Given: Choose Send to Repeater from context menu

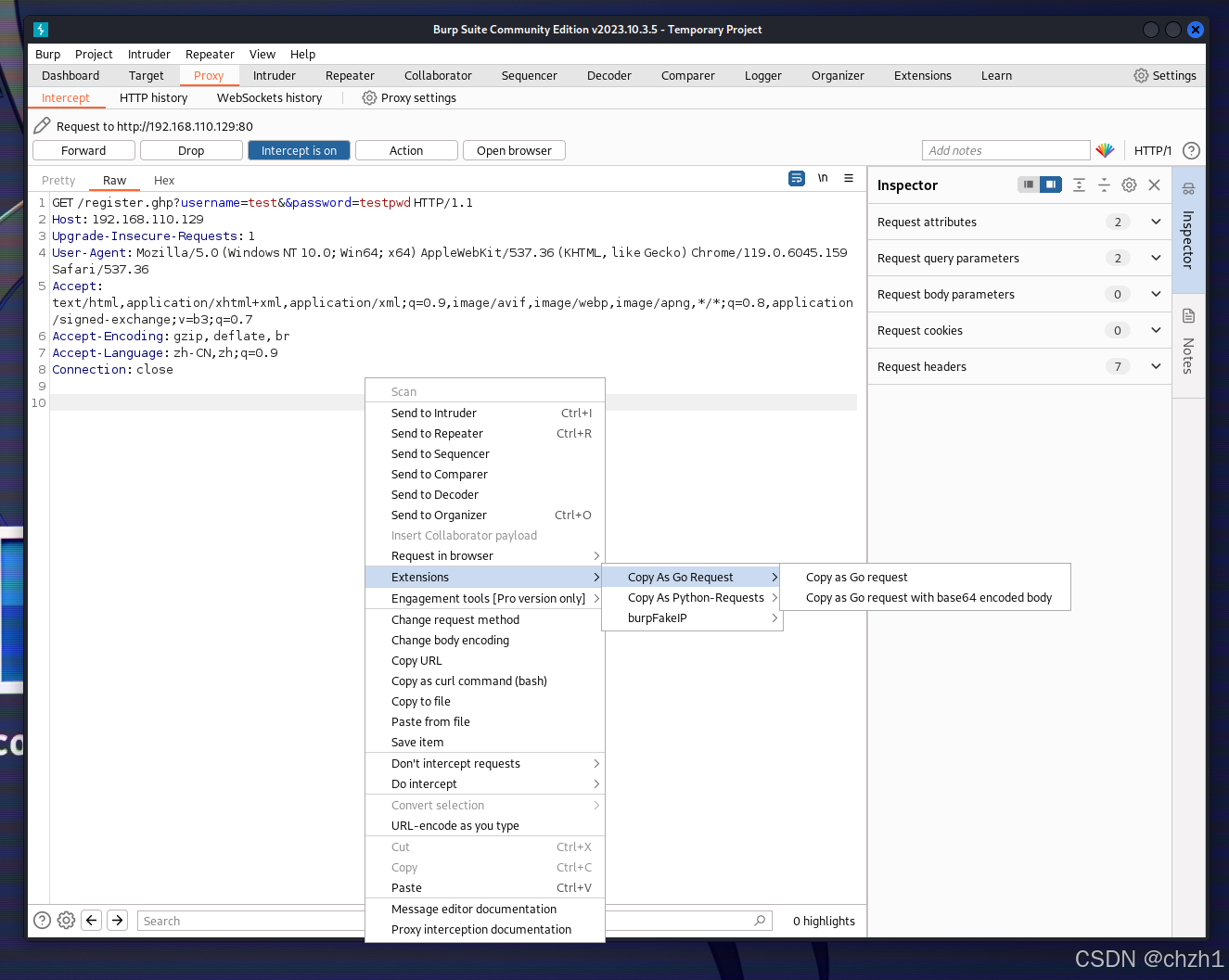Looking at the screenshot, I should click(485, 434).
